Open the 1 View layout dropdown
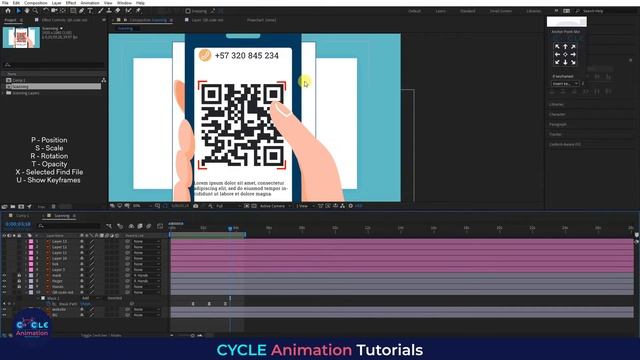640x360 pixels. point(304,206)
